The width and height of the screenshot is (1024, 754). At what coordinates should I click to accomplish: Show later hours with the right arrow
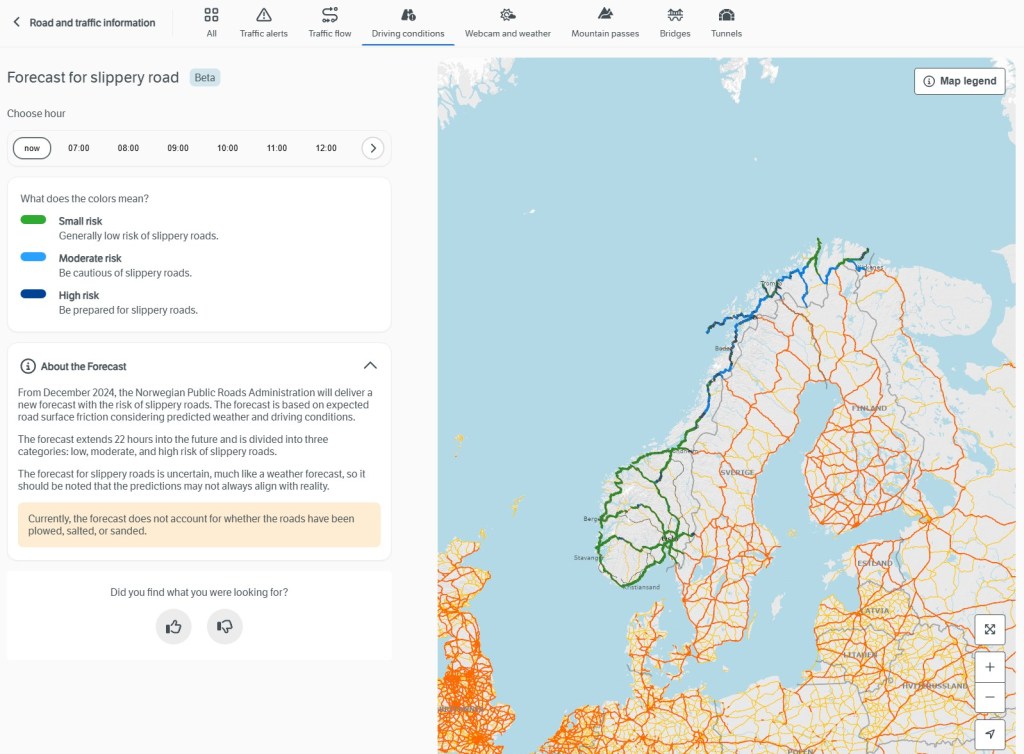[x=372, y=148]
